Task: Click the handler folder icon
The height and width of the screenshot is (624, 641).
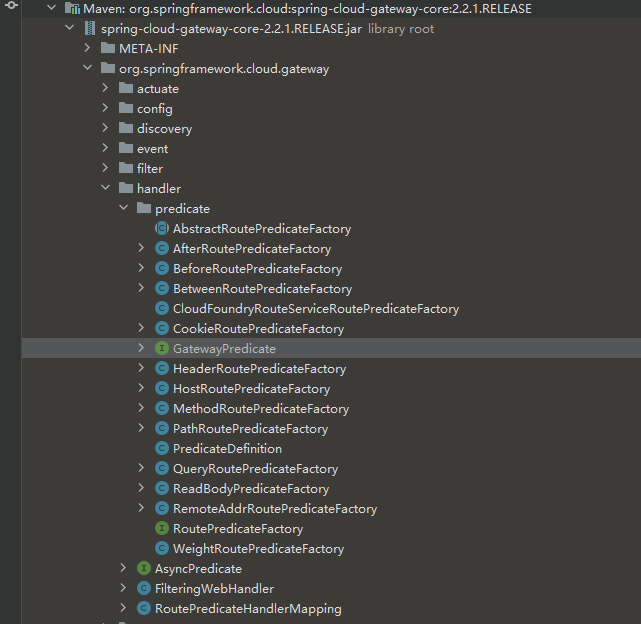Action: pos(126,188)
